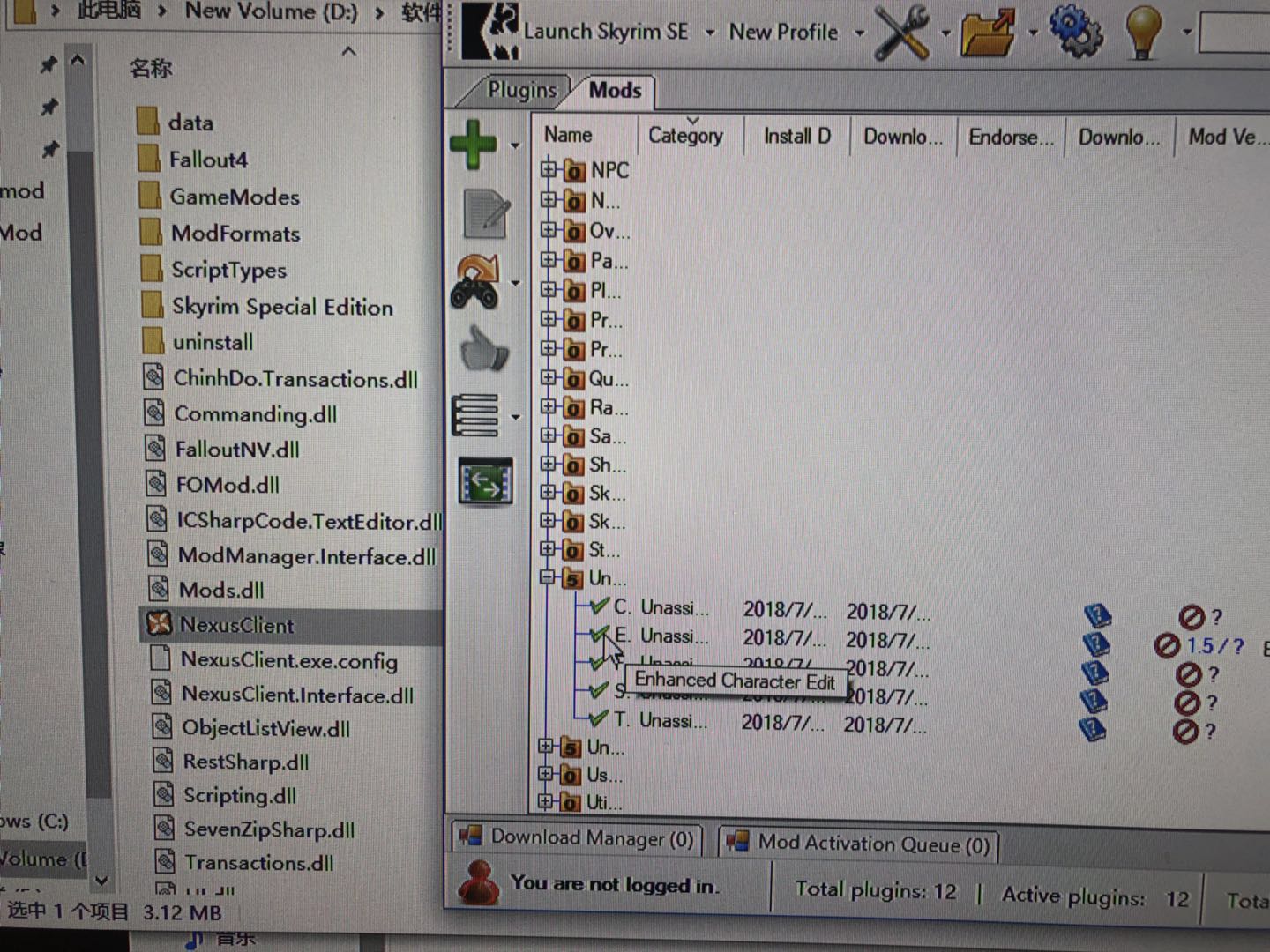The height and width of the screenshot is (952, 1270).
Task: Expand the Qu... category node
Action: pos(549,377)
